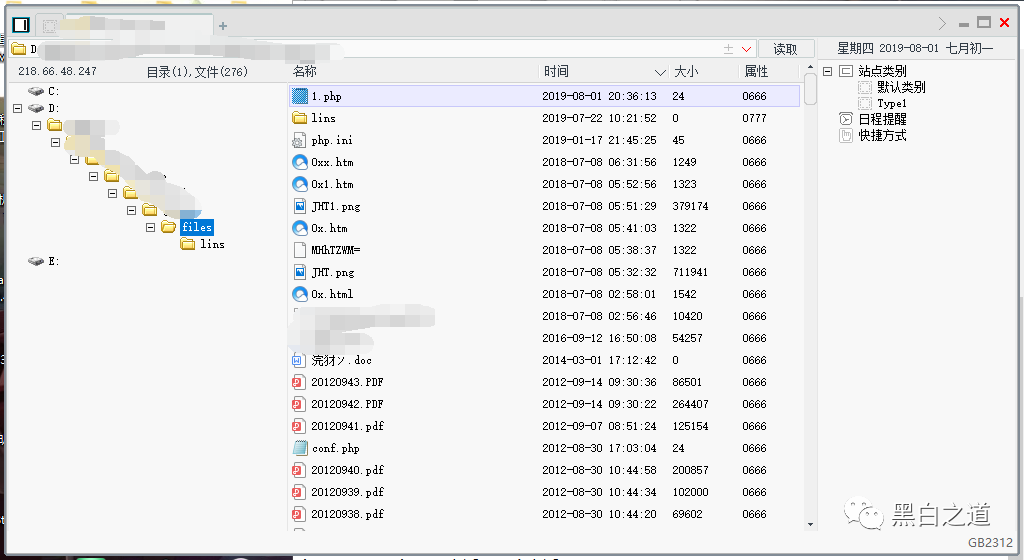Click the 20120943.PDF file icon
This screenshot has height=560, width=1024.
click(x=298, y=382)
